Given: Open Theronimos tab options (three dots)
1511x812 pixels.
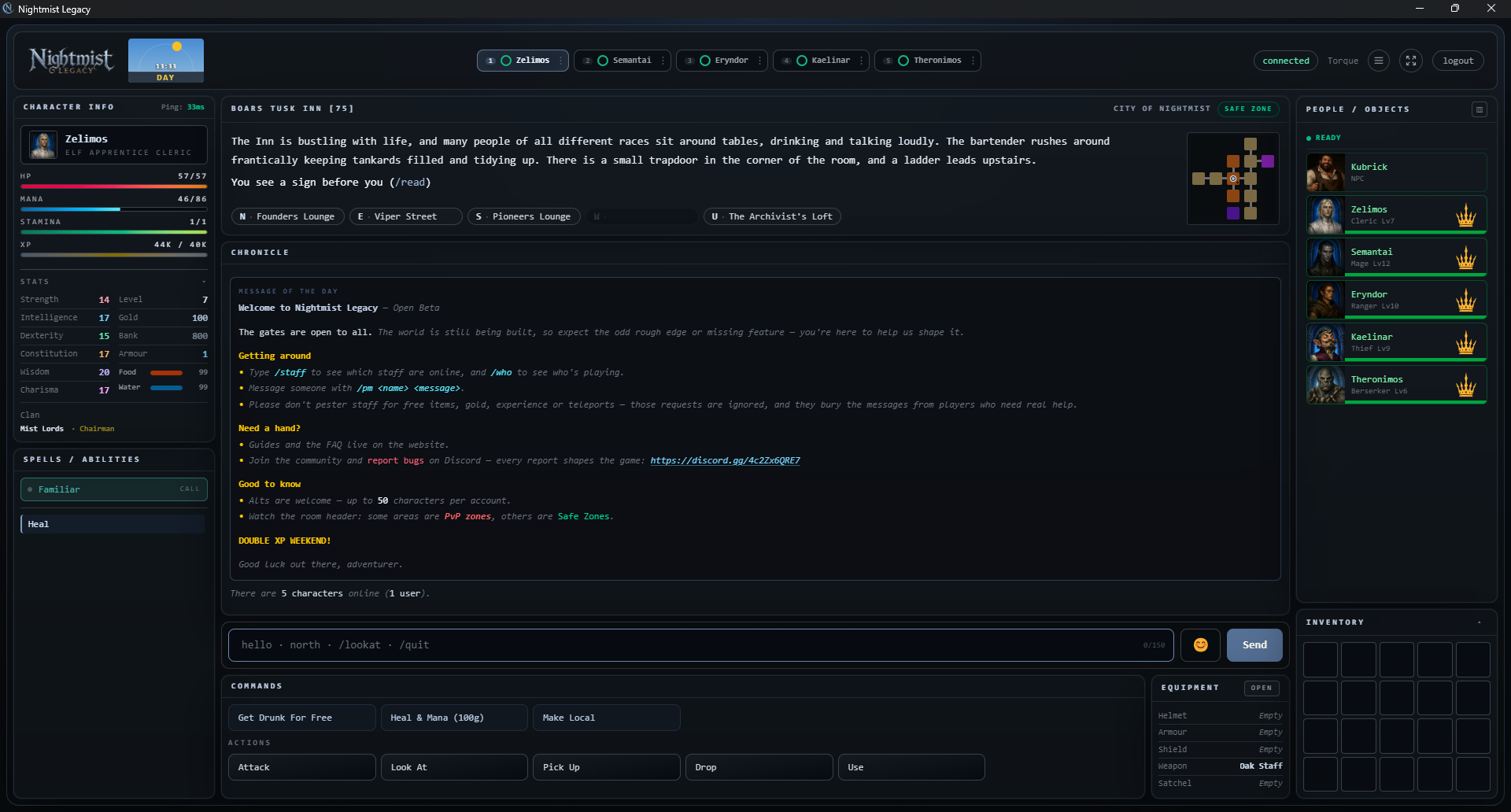Looking at the screenshot, I should point(973,61).
